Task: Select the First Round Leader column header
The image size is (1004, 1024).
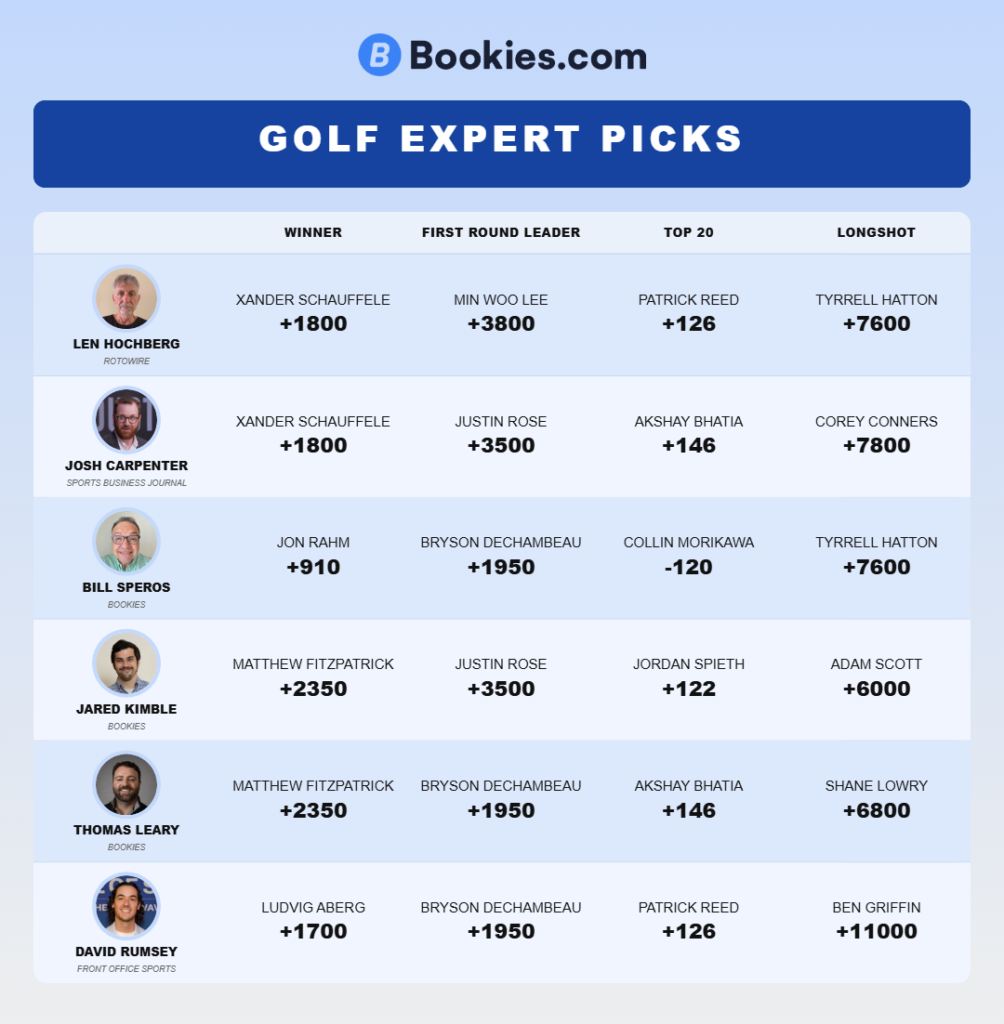Action: coord(501,232)
